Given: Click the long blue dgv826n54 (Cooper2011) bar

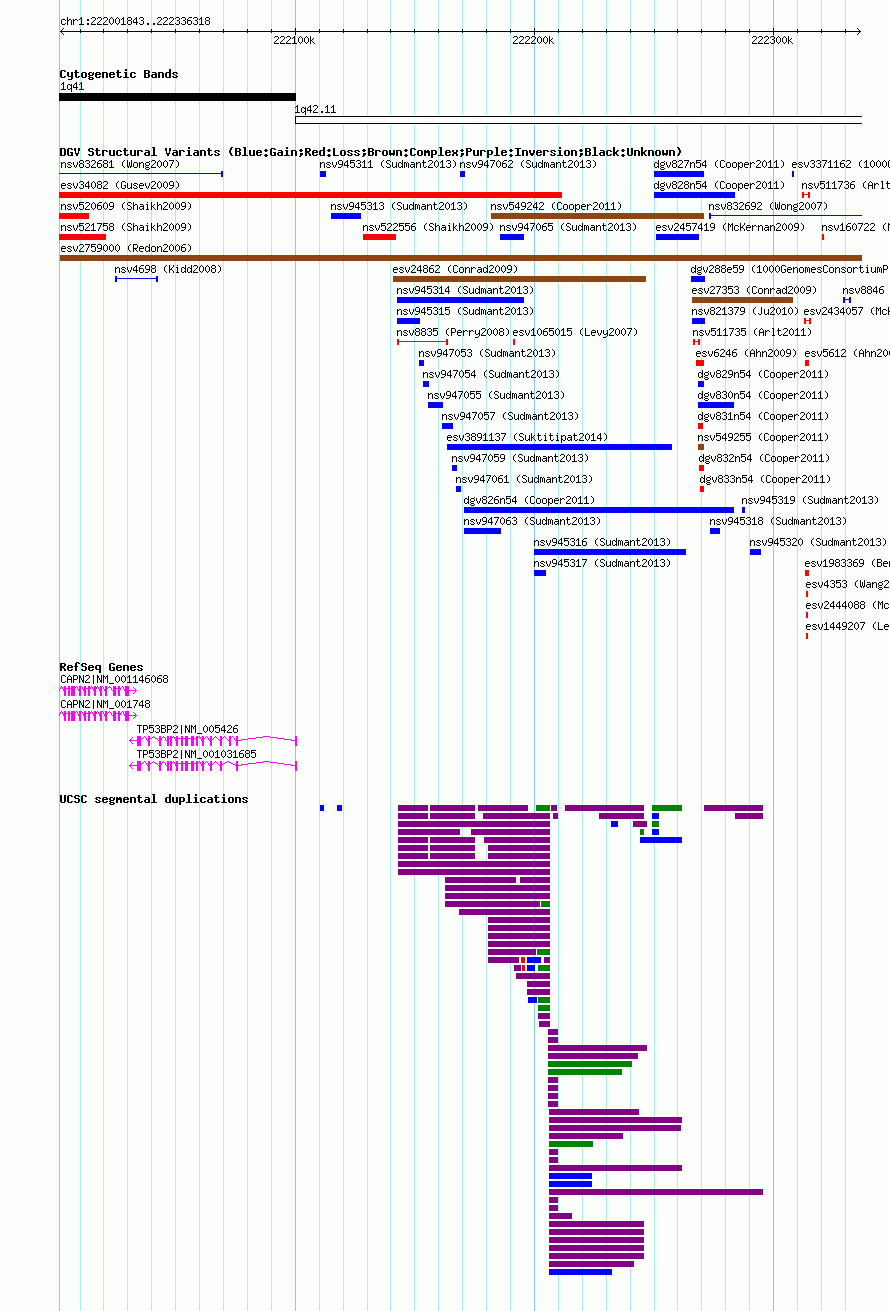Looking at the screenshot, I should pos(599,510).
